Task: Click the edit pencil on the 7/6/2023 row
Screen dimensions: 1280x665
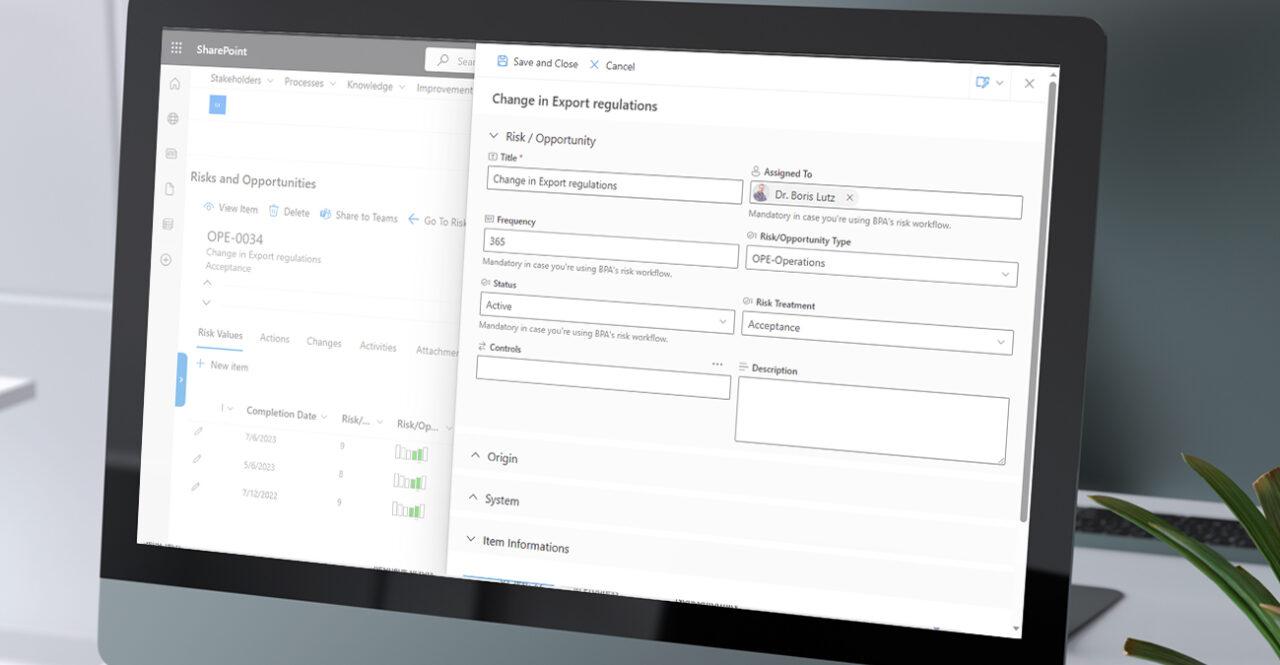Action: (199, 432)
